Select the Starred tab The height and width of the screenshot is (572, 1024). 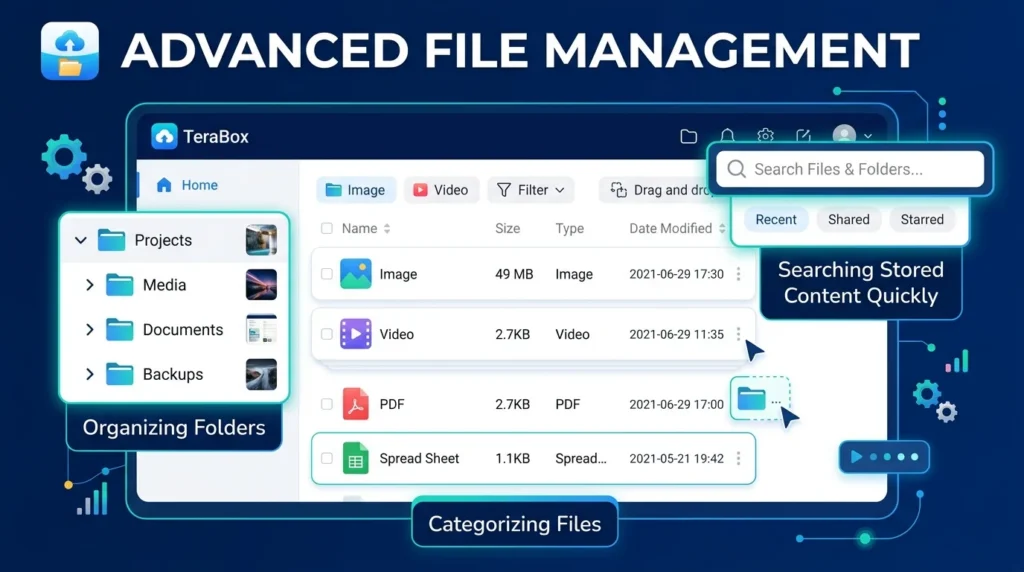click(x=922, y=219)
